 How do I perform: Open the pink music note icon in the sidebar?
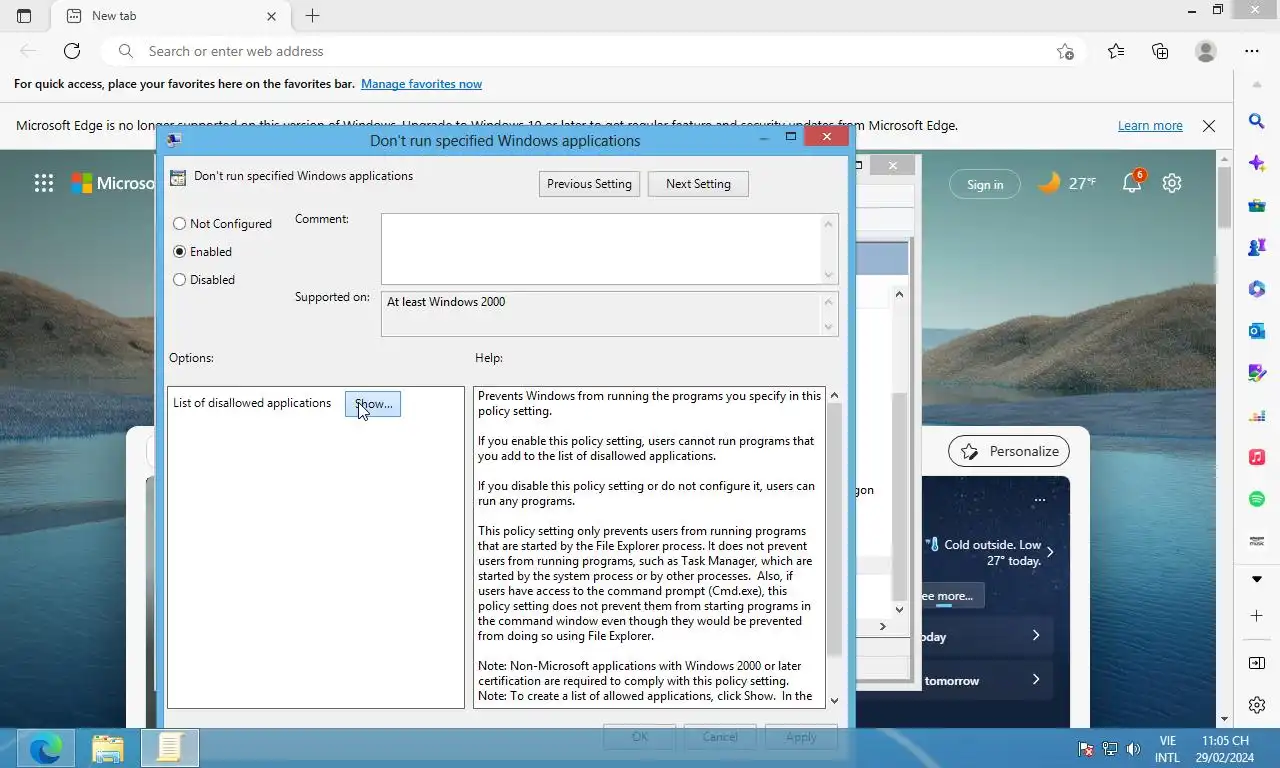pyautogui.click(x=1257, y=457)
